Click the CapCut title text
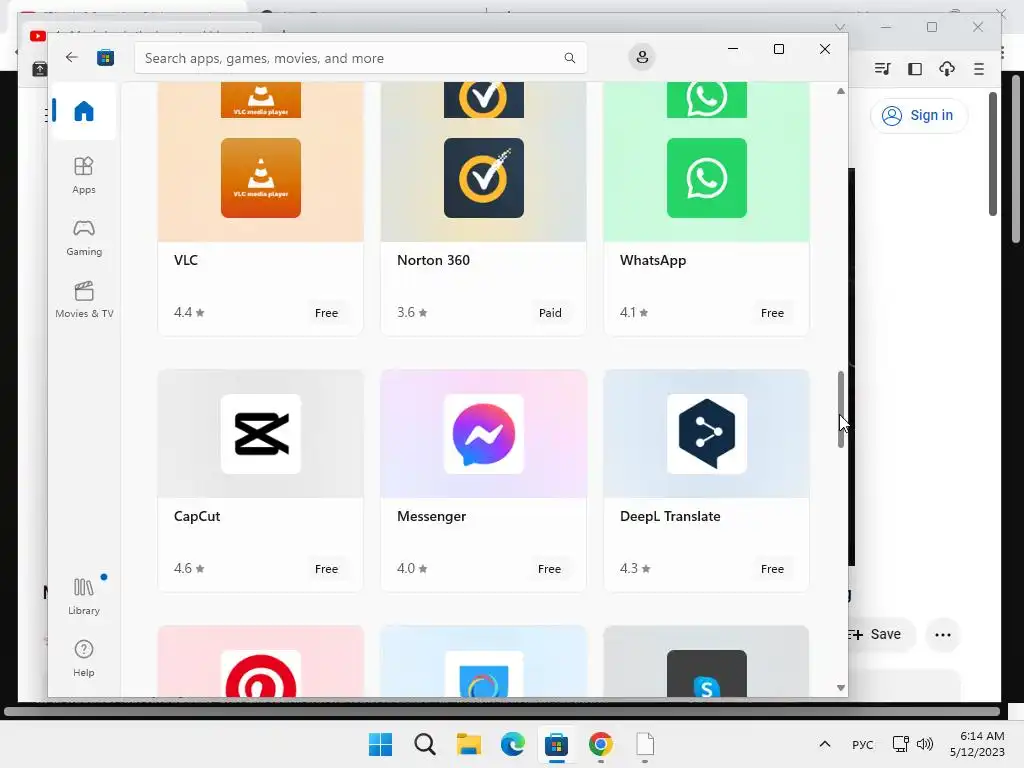 click(x=197, y=516)
